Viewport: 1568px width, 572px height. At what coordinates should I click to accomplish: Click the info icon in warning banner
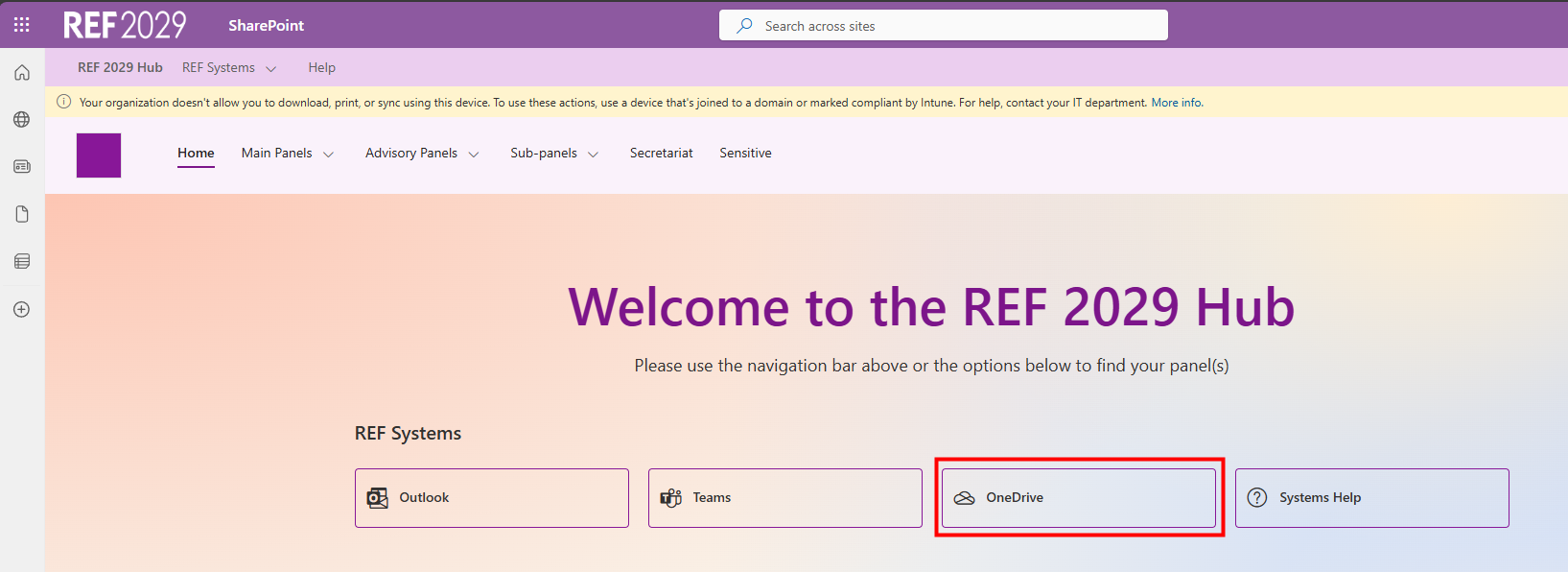tap(64, 102)
